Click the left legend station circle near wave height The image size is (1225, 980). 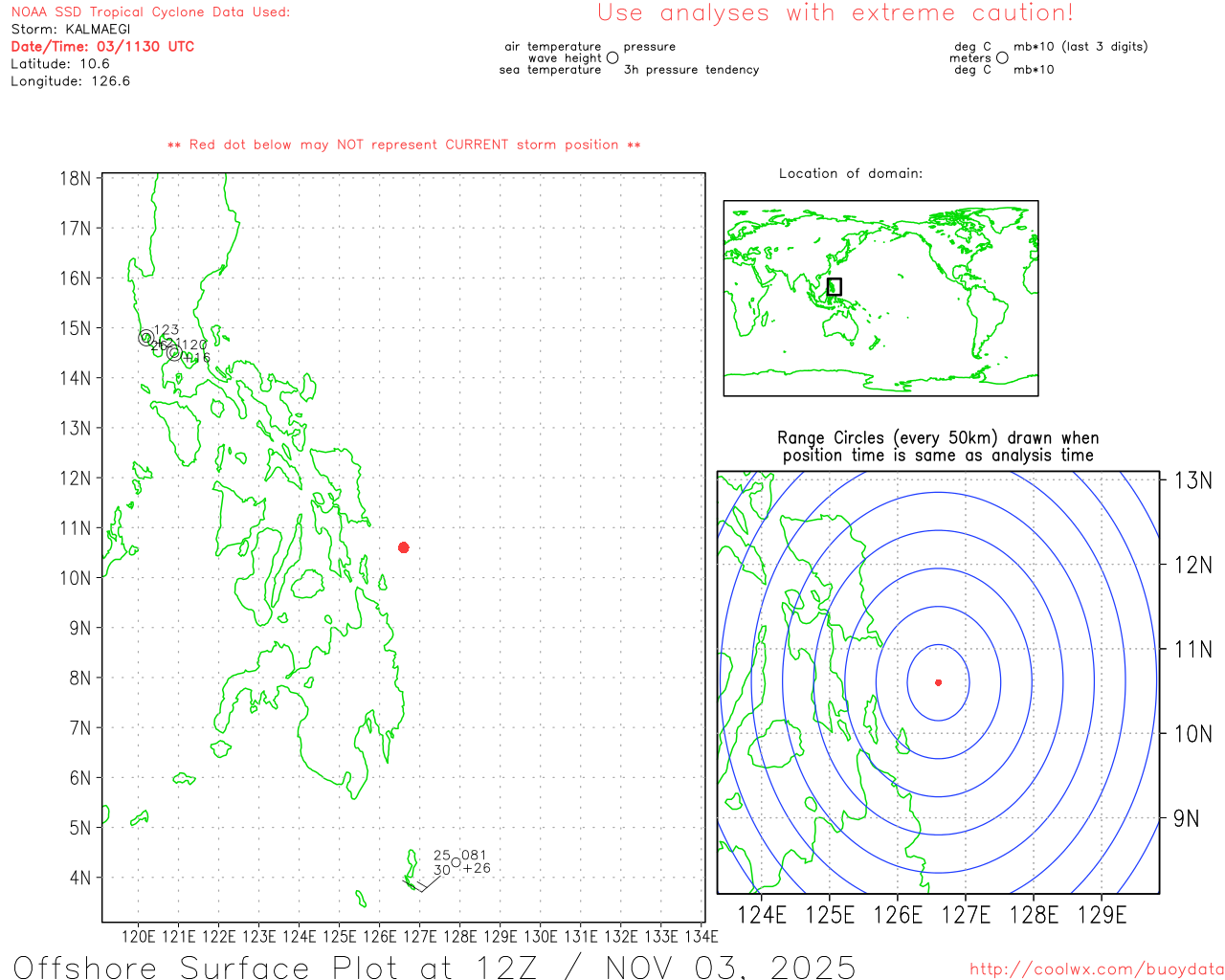click(x=612, y=58)
